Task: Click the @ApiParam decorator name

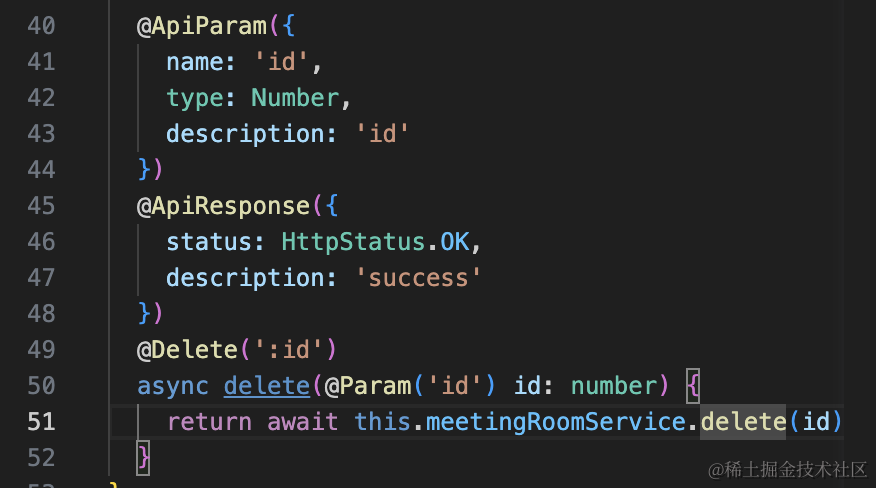Action: (x=202, y=26)
